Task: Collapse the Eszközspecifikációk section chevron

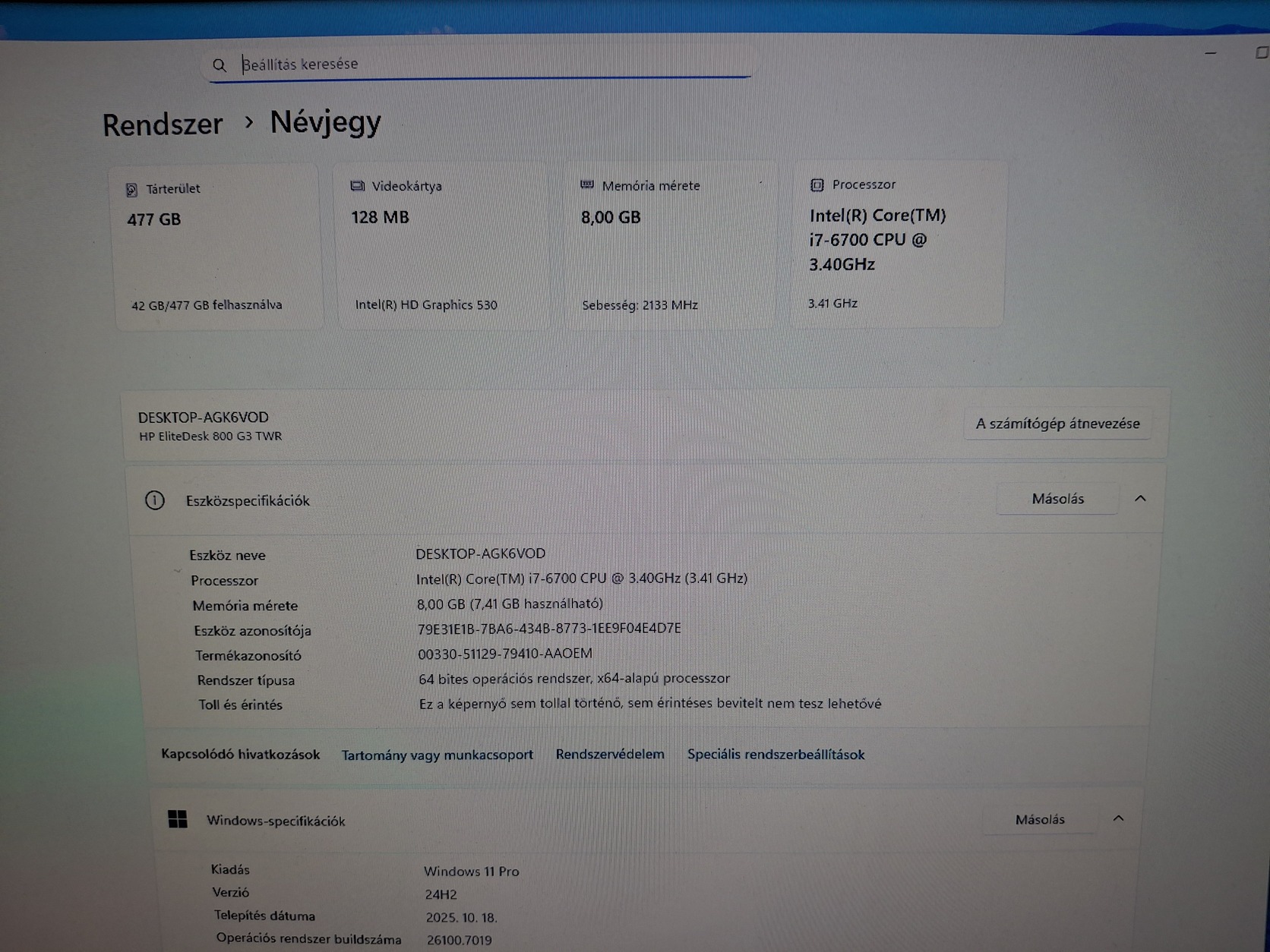Action: click(x=1140, y=498)
